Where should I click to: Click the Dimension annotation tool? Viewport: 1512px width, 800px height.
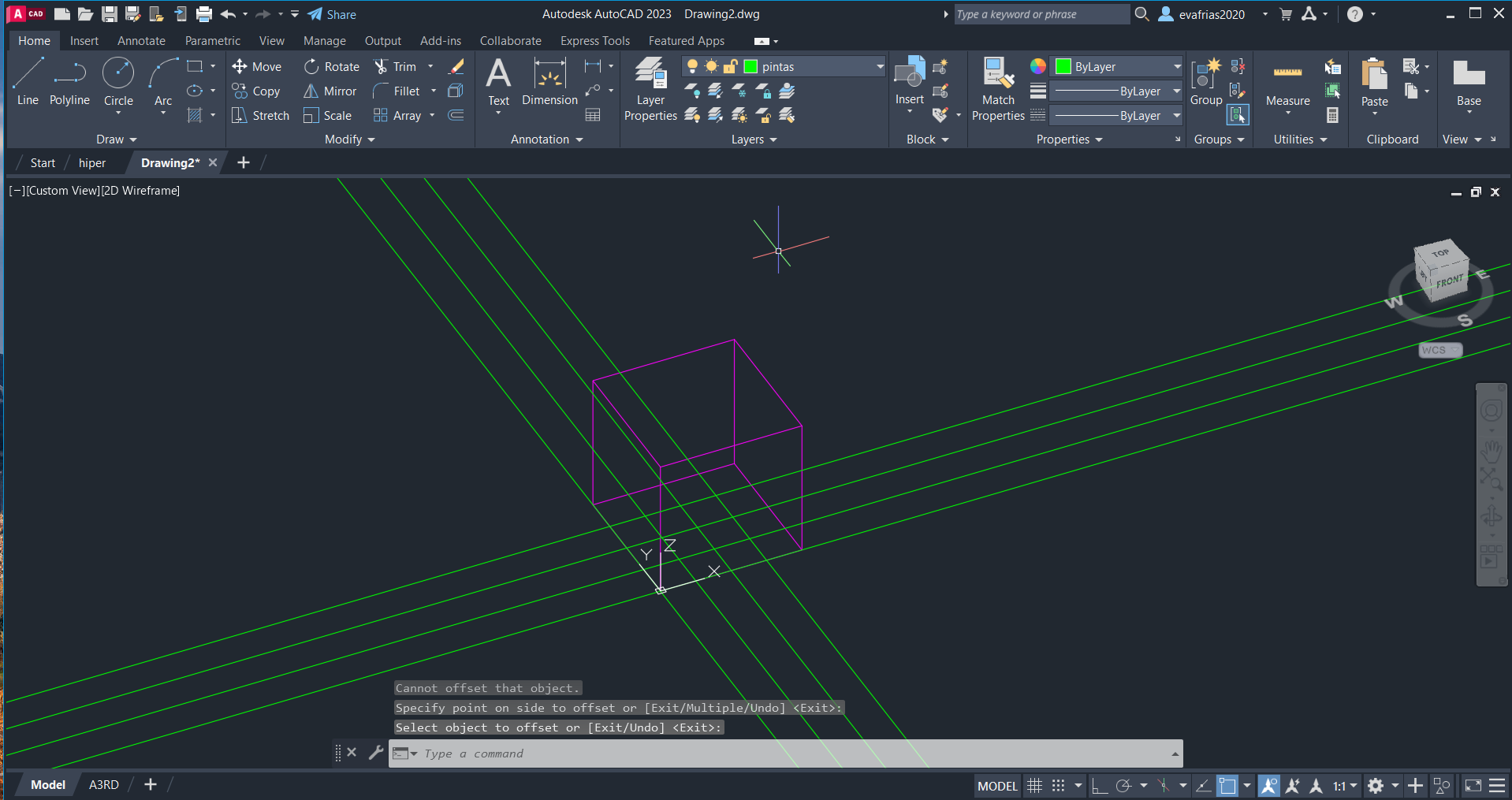click(x=549, y=82)
